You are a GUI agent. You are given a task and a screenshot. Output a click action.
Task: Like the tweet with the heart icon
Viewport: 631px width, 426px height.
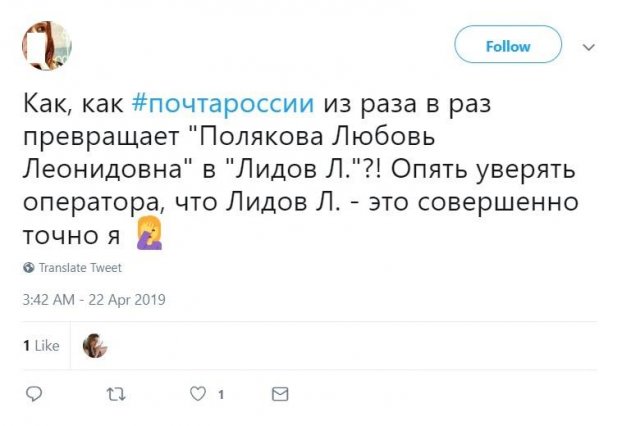coord(198,394)
